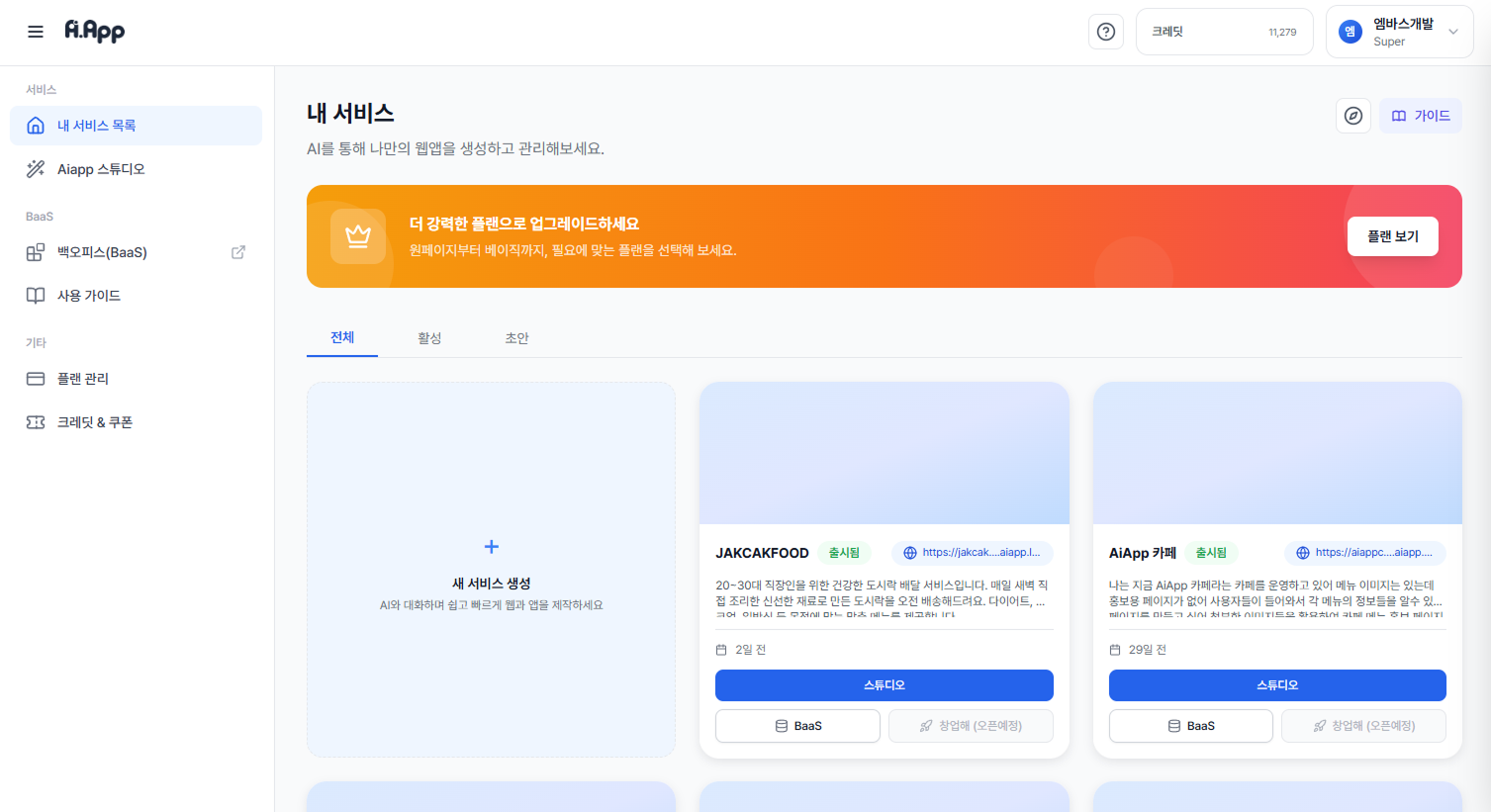The height and width of the screenshot is (812, 1491).
Task: Select the 전체 tab
Action: pos(341,337)
